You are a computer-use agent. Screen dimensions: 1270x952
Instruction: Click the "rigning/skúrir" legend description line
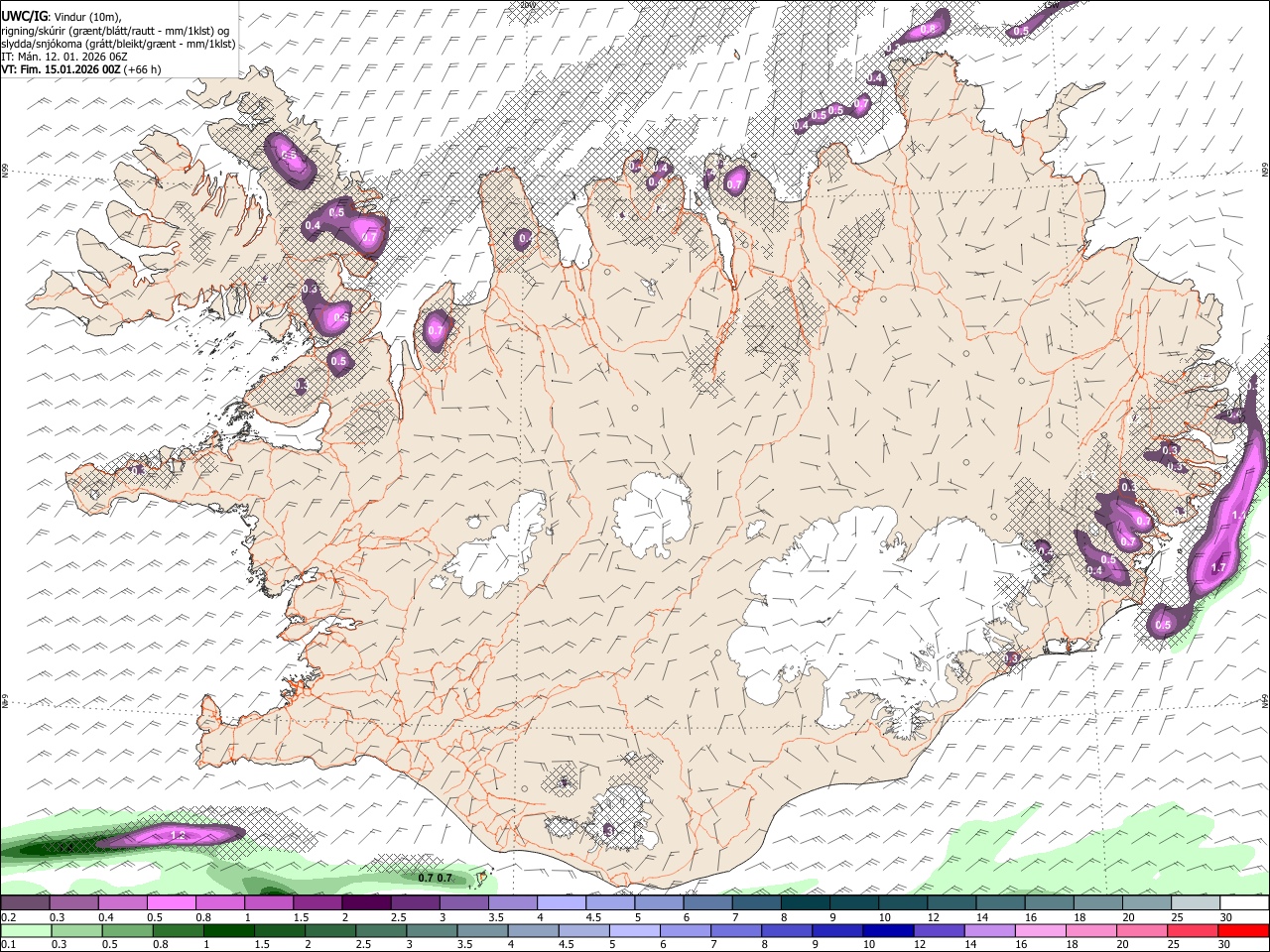[x=114, y=30]
